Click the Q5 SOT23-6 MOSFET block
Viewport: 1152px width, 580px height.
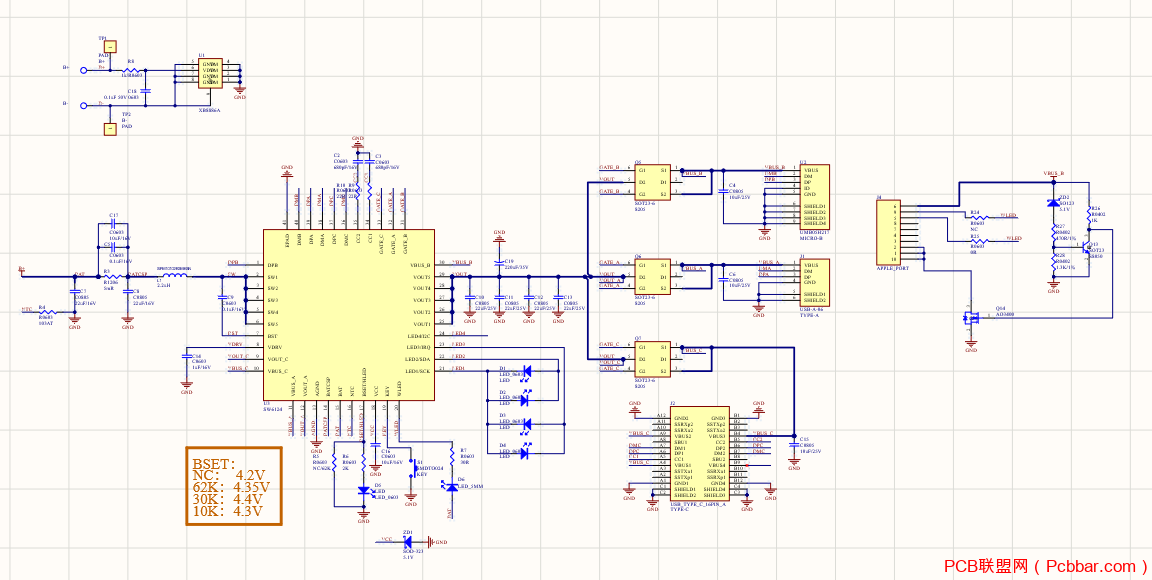coord(652,182)
